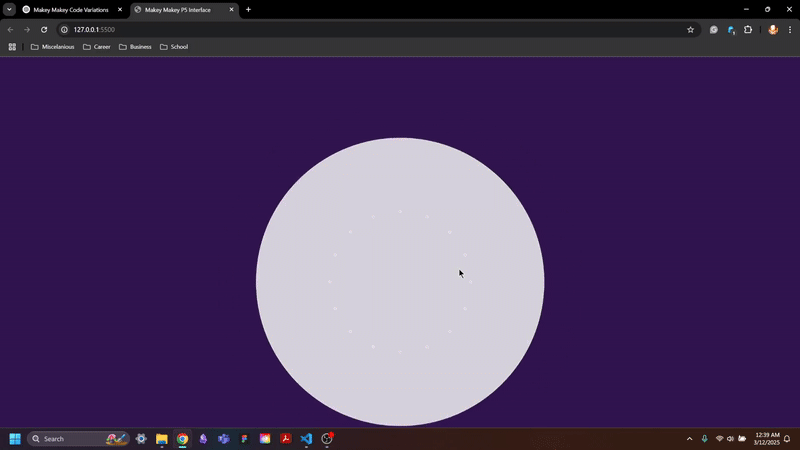
Task: Open the colorful photo app in taskbar
Action: pyautogui.click(x=265, y=439)
